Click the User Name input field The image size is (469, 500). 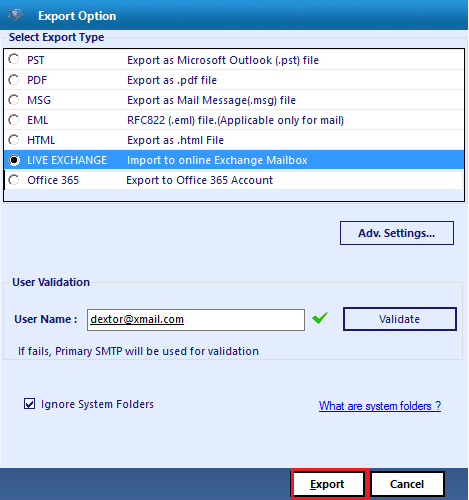click(x=196, y=320)
